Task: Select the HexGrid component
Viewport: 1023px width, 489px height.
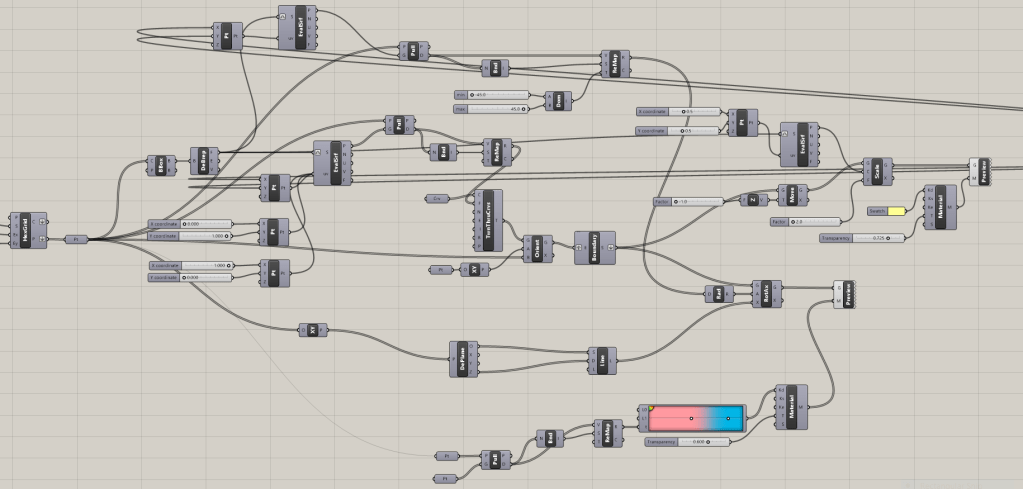Action: click(28, 230)
